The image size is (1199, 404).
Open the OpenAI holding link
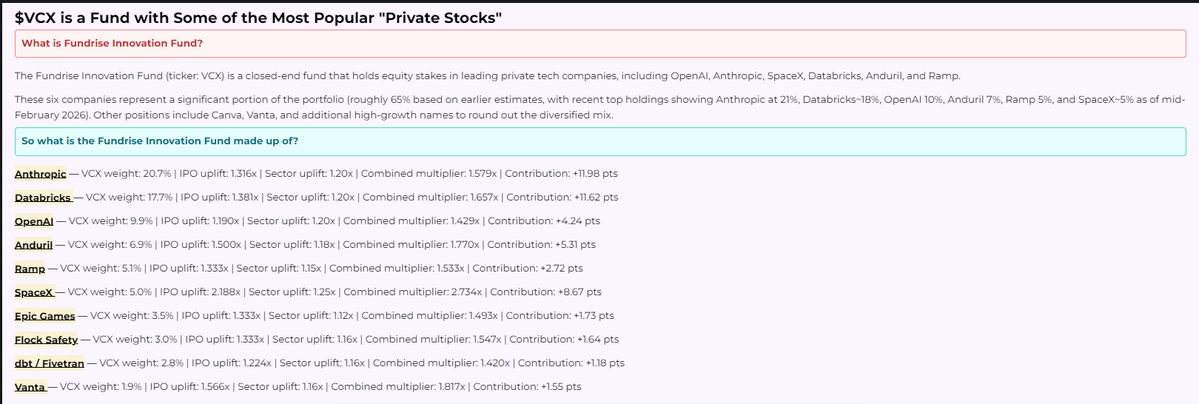(x=35, y=221)
